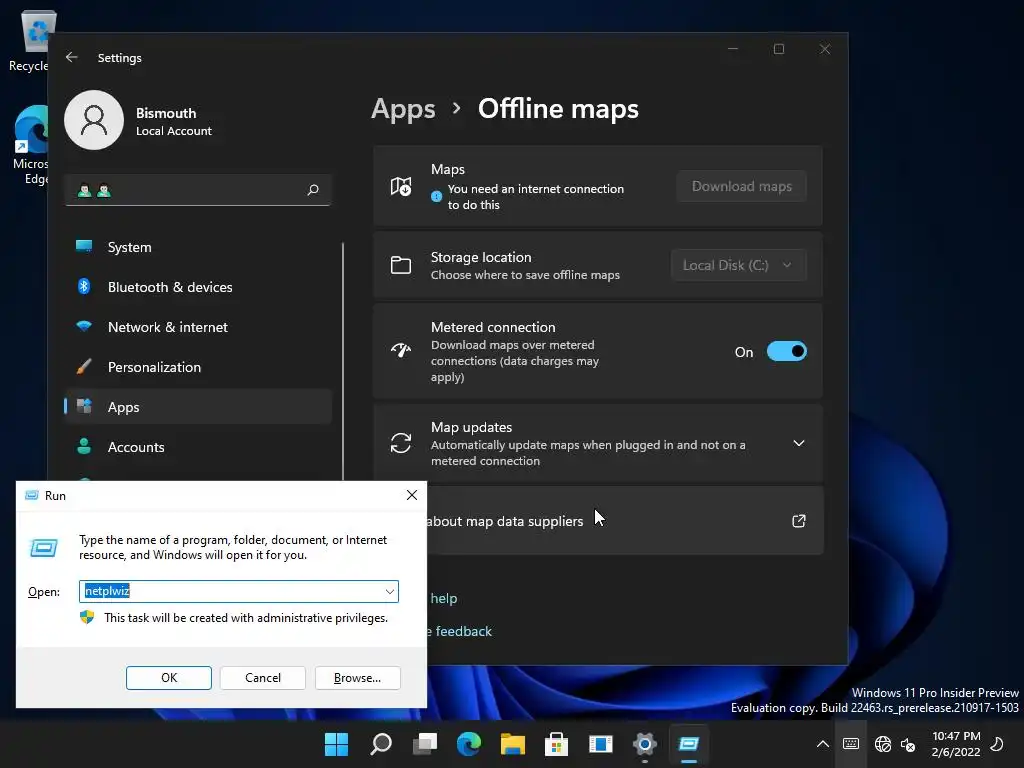Viewport: 1024px width, 768px height.
Task: Click the Bismouth profile avatar
Action: (x=94, y=120)
